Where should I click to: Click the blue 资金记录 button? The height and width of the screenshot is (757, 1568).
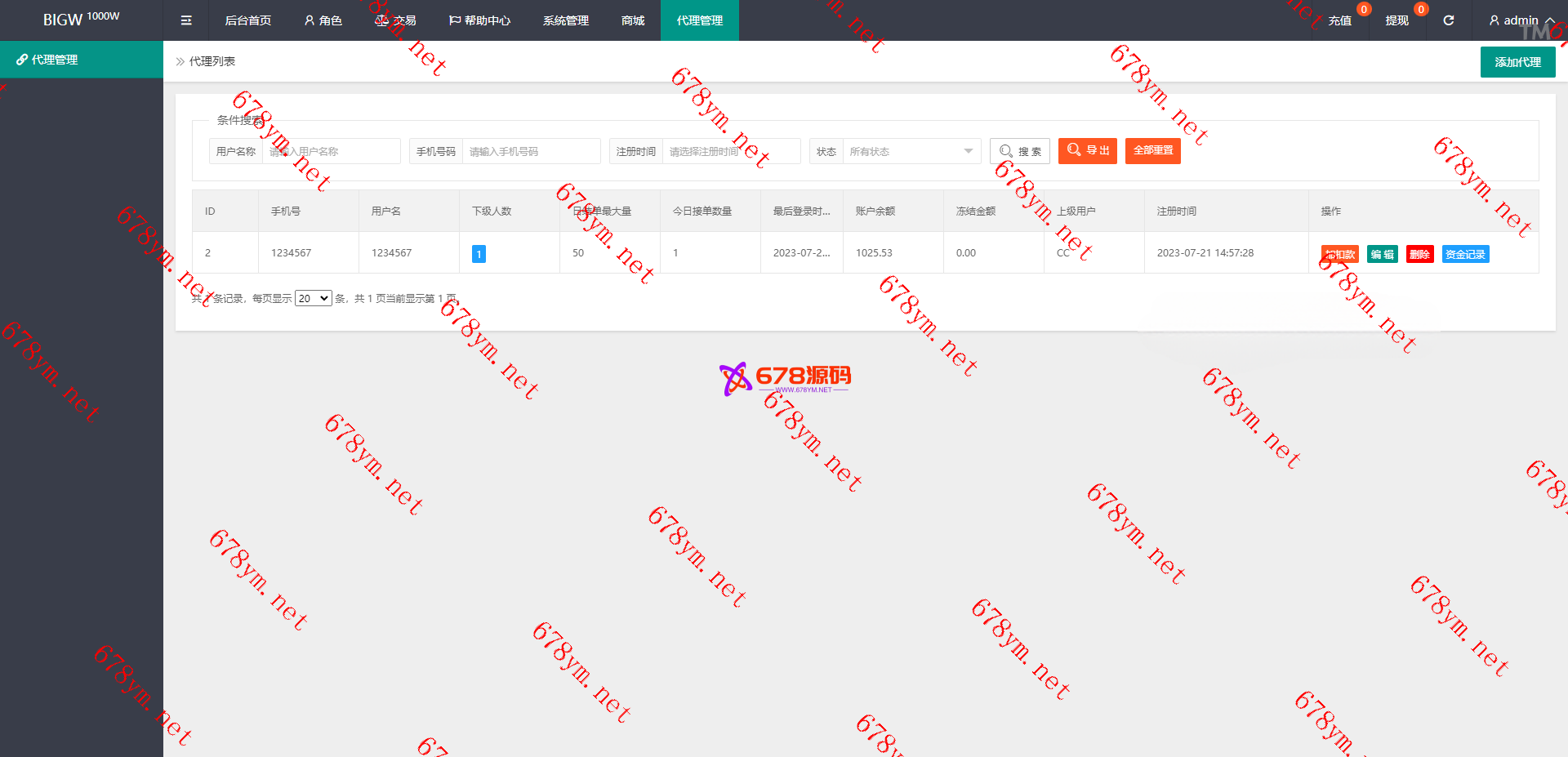pyautogui.click(x=1465, y=254)
